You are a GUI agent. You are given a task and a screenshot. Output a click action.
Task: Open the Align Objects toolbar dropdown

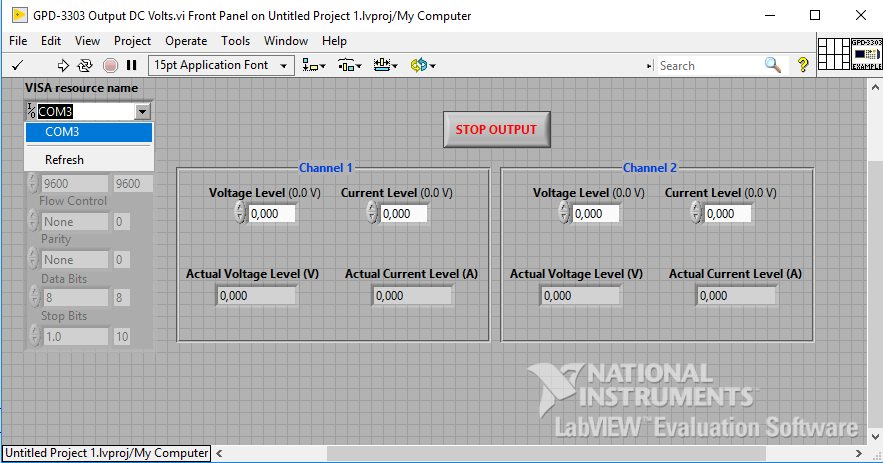click(x=314, y=65)
